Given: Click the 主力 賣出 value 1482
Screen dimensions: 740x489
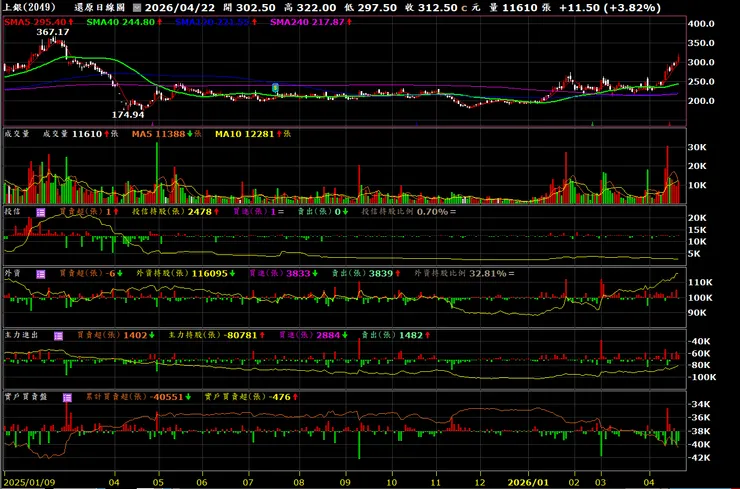Looking at the screenshot, I should click(x=411, y=335).
